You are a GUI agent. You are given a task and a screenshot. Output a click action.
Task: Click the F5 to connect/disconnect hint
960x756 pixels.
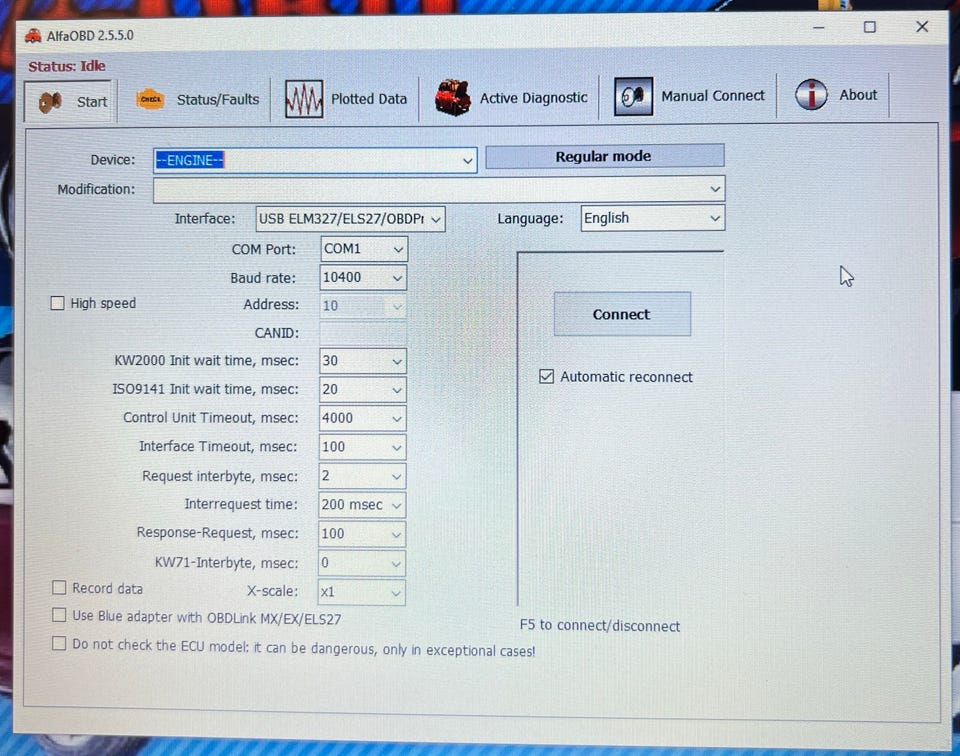[599, 626]
